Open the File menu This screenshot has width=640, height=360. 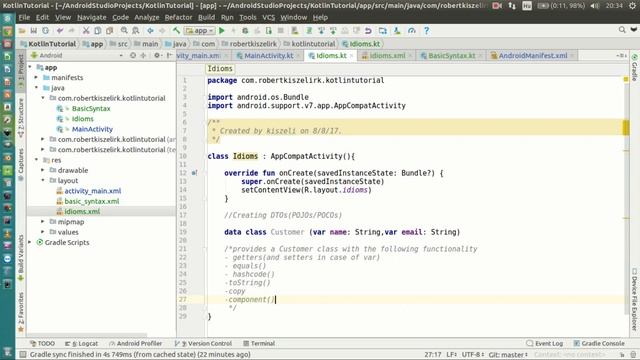point(24,17)
